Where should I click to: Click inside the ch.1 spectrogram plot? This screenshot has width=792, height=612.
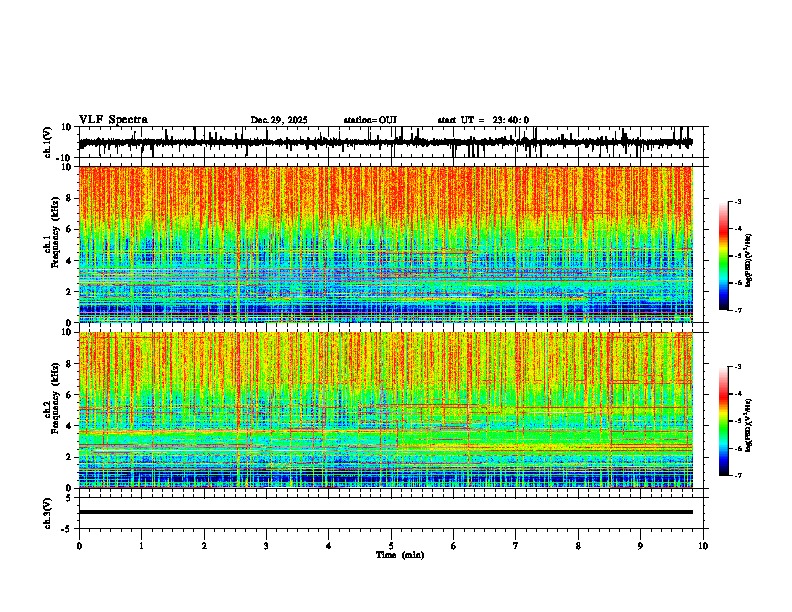tap(386, 244)
